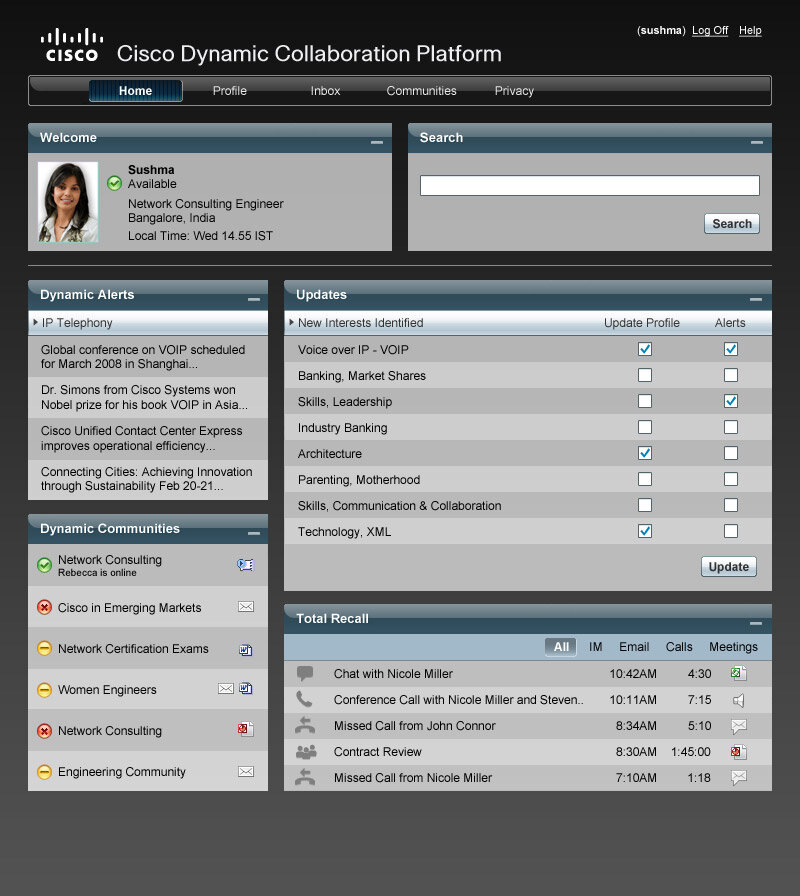This screenshot has height=896, width=800.
Task: Open the message icon in Missed Call from Nicole Miller 7:10AM row
Action: (x=739, y=778)
